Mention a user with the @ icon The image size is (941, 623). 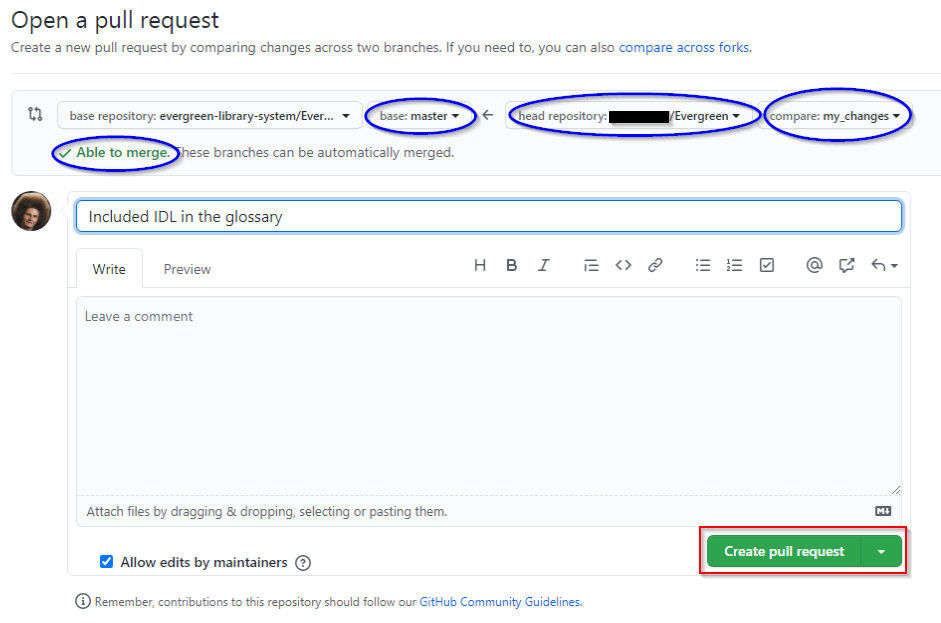coord(814,265)
